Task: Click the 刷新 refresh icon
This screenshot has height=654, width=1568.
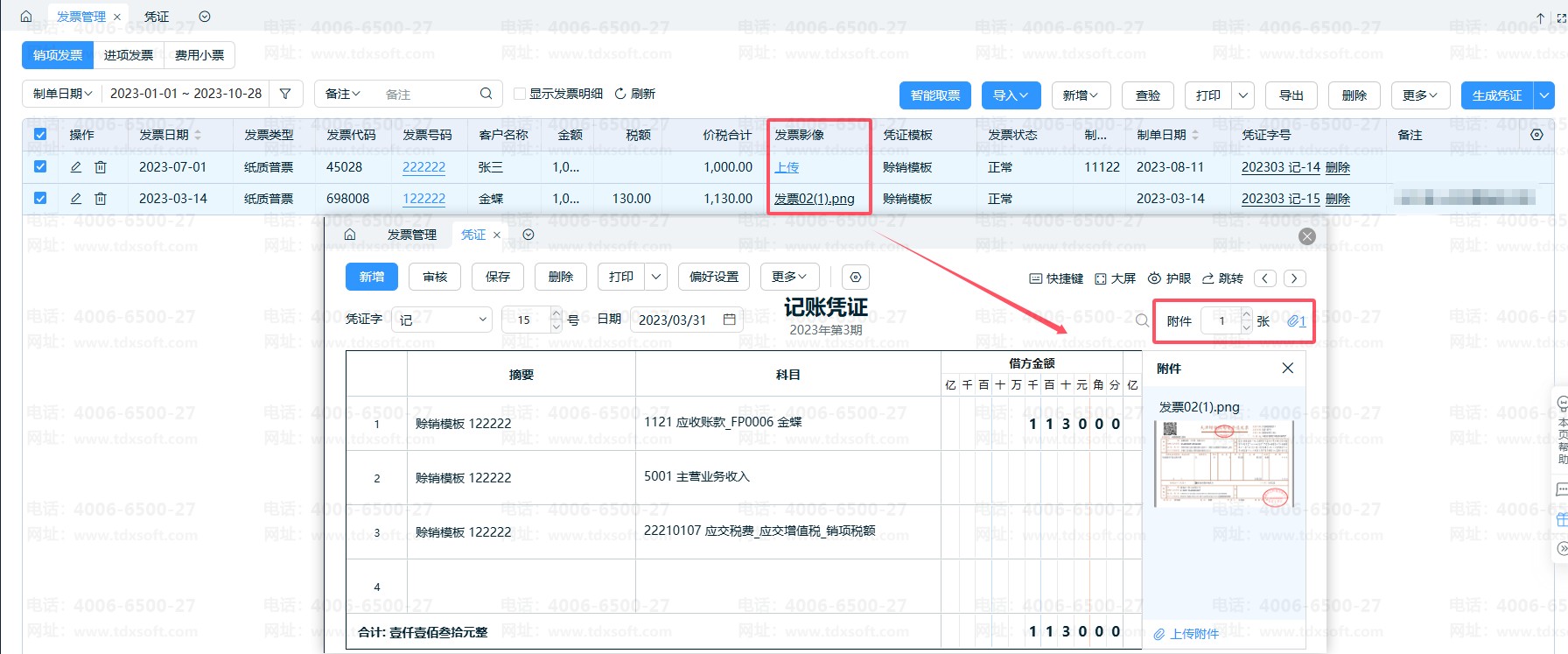Action: tap(620, 94)
